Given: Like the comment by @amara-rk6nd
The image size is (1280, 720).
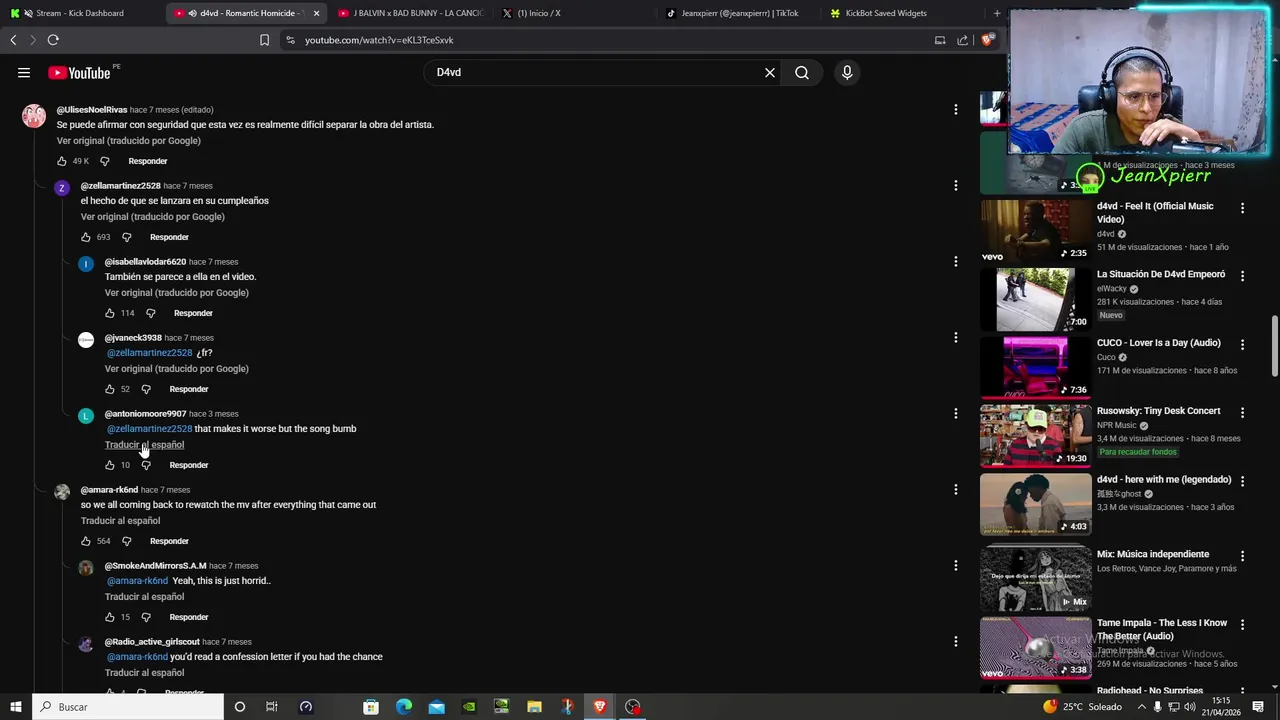Looking at the screenshot, I should pos(86,541).
